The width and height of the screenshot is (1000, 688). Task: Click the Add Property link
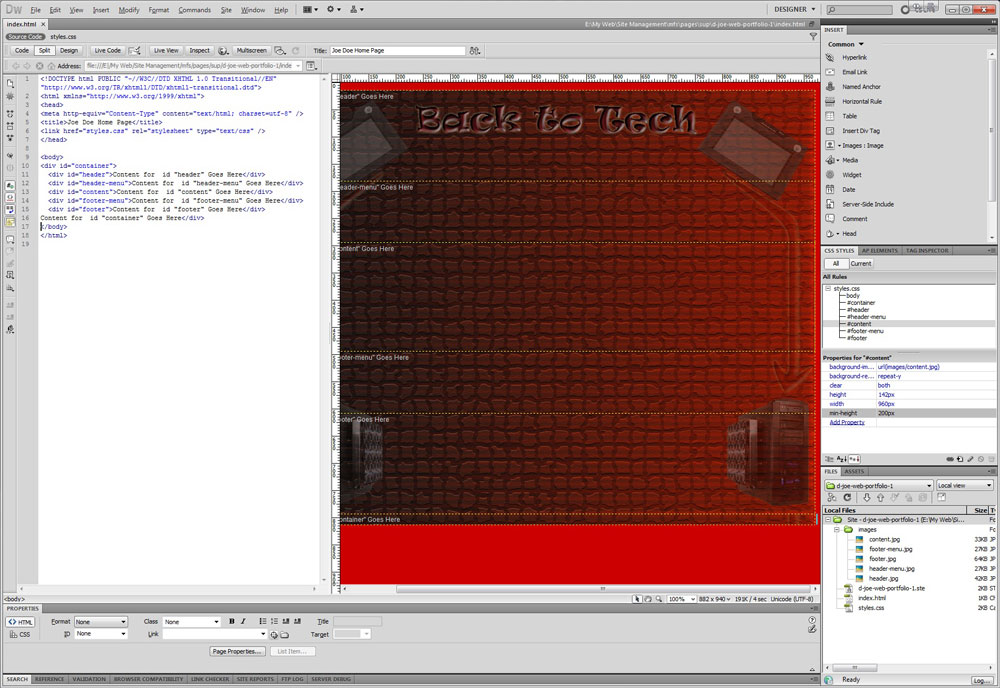coord(847,422)
